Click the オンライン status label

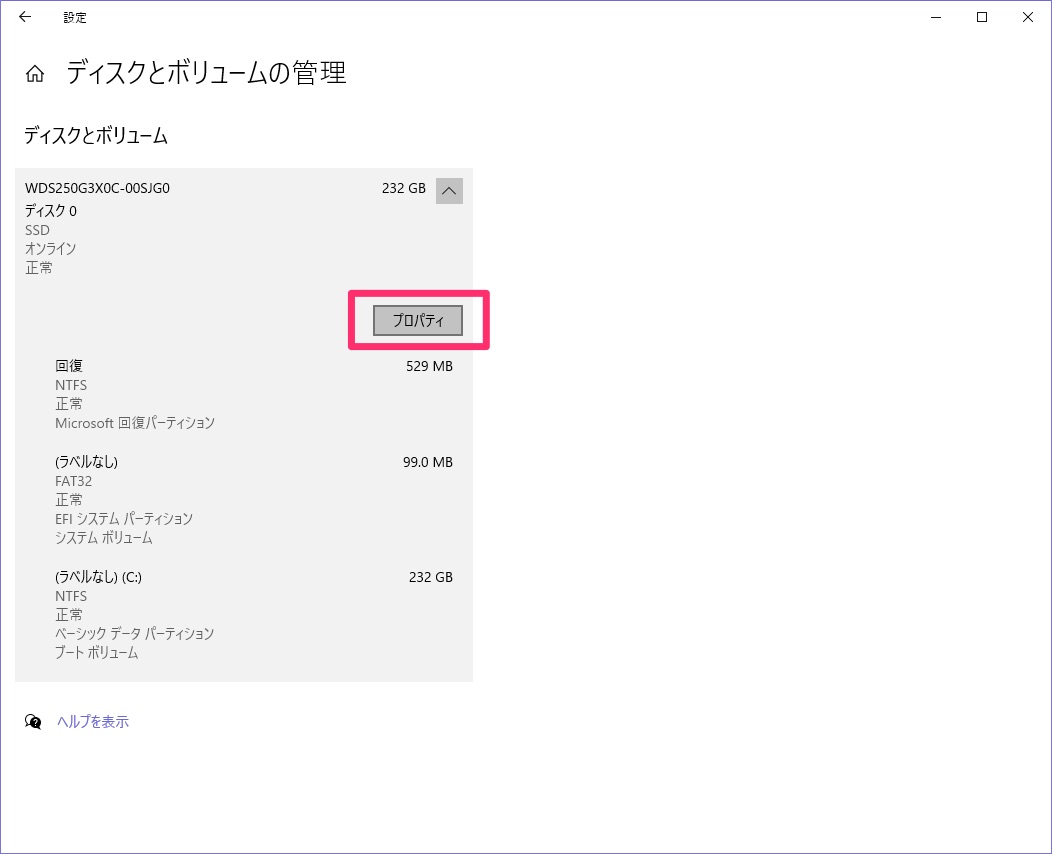(51, 249)
